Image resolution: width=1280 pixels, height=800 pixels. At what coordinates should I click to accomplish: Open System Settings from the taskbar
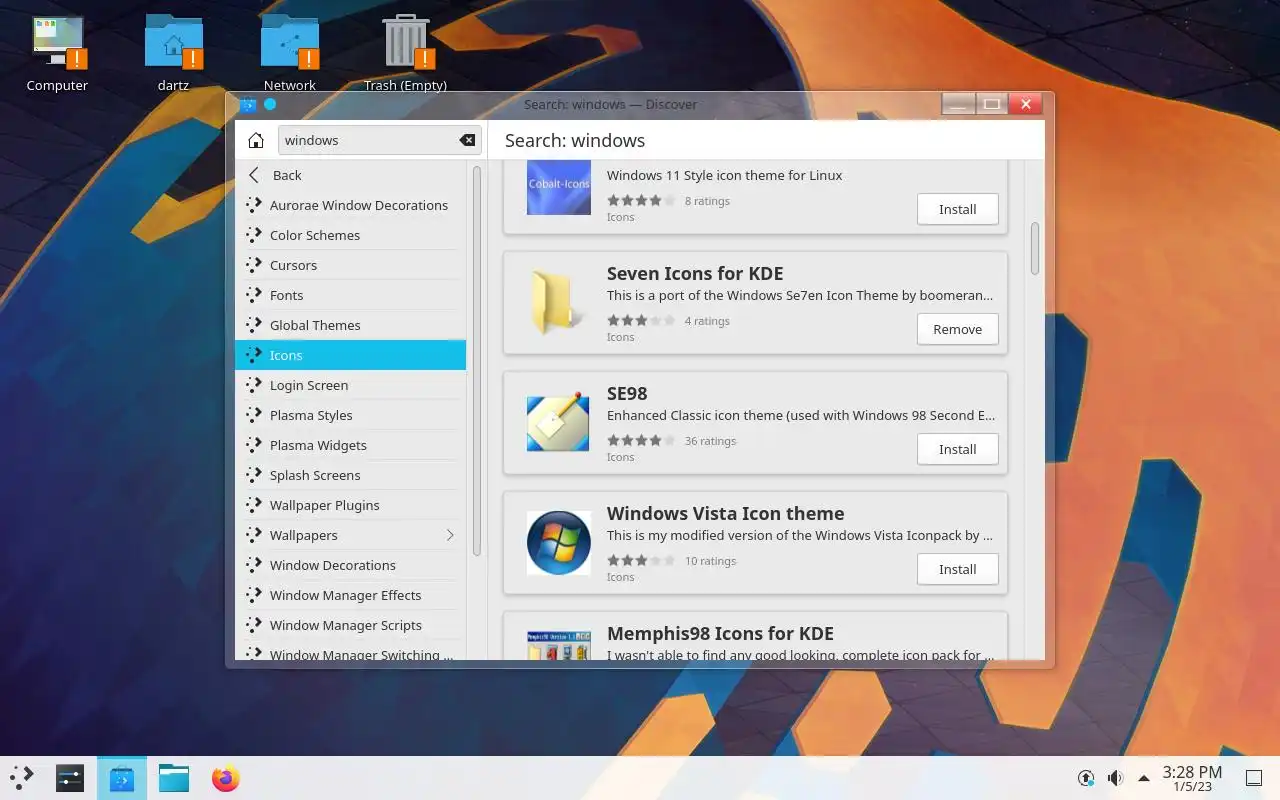pos(70,778)
